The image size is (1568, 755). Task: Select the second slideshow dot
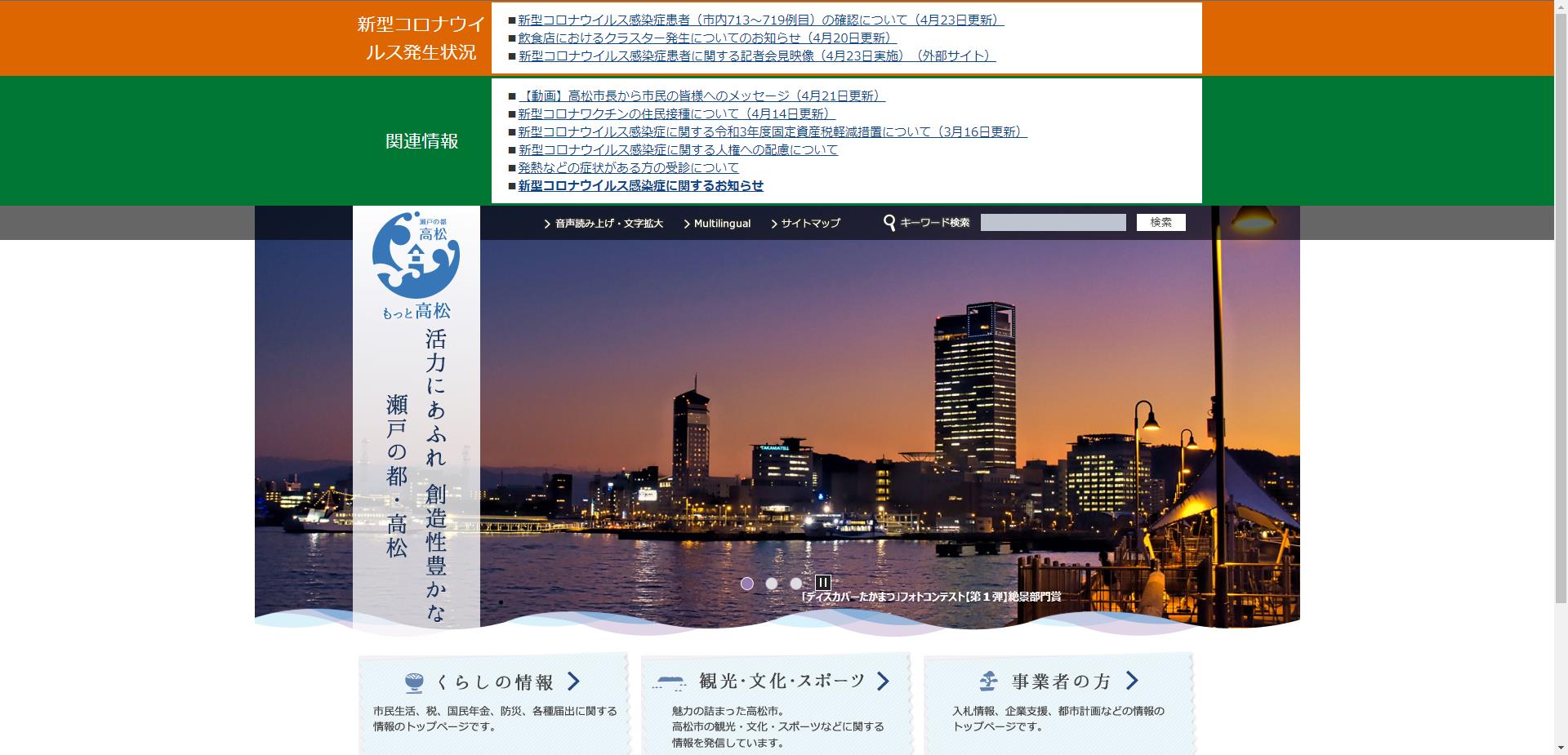773,583
